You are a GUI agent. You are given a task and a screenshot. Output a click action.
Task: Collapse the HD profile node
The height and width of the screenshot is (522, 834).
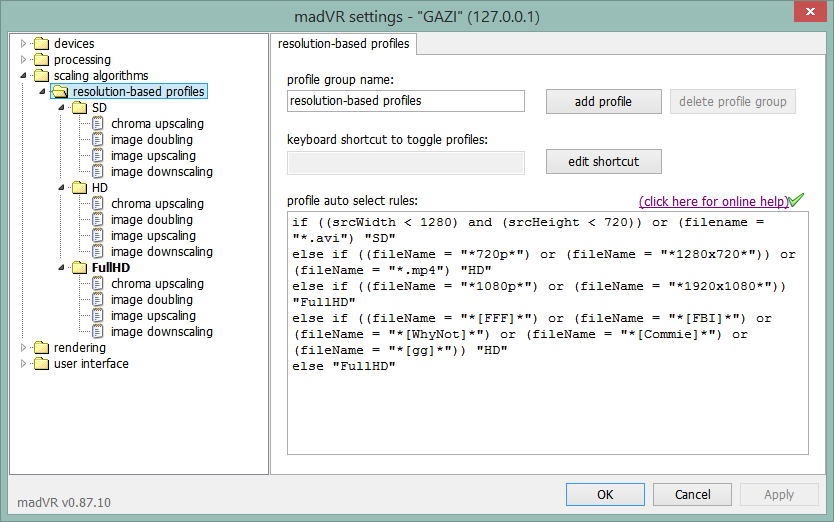61,188
